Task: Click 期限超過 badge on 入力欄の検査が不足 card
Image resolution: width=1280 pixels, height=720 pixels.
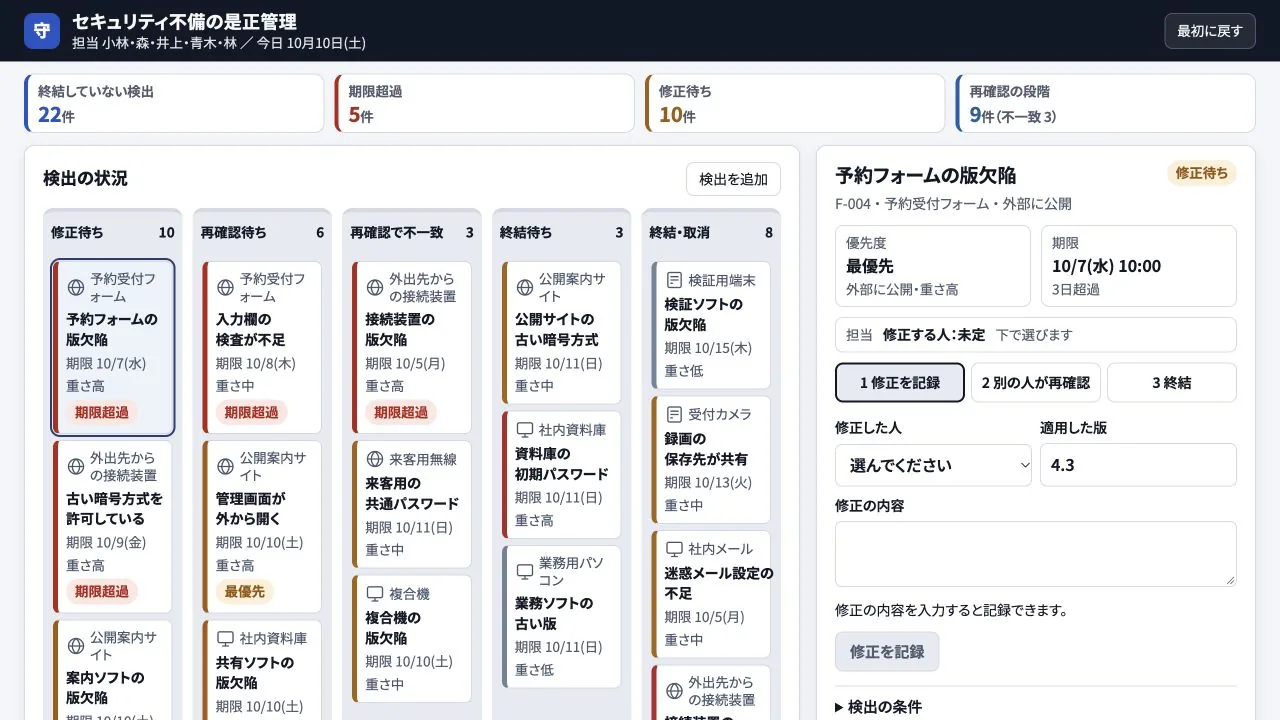Action: pos(252,412)
